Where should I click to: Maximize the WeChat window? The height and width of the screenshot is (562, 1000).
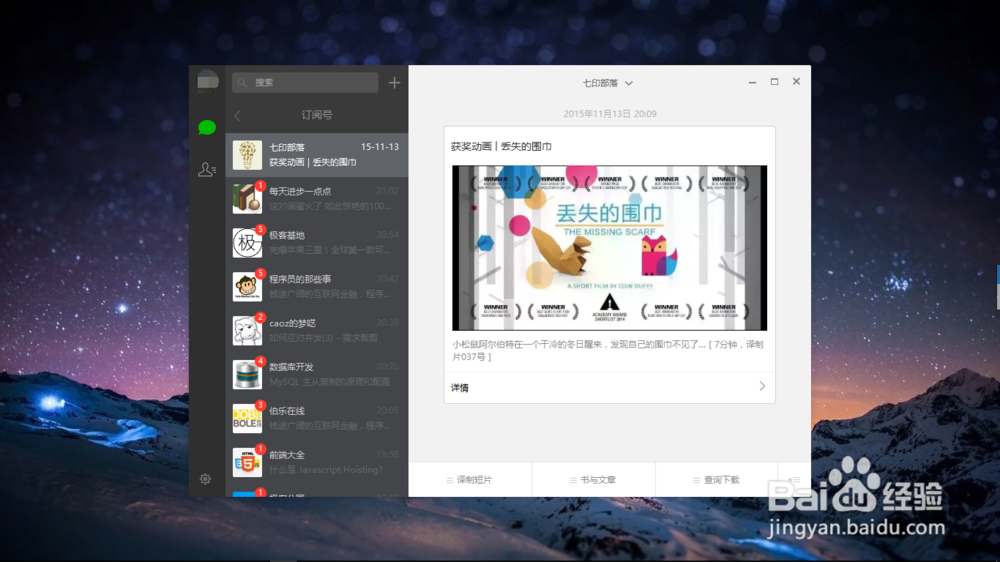click(774, 82)
